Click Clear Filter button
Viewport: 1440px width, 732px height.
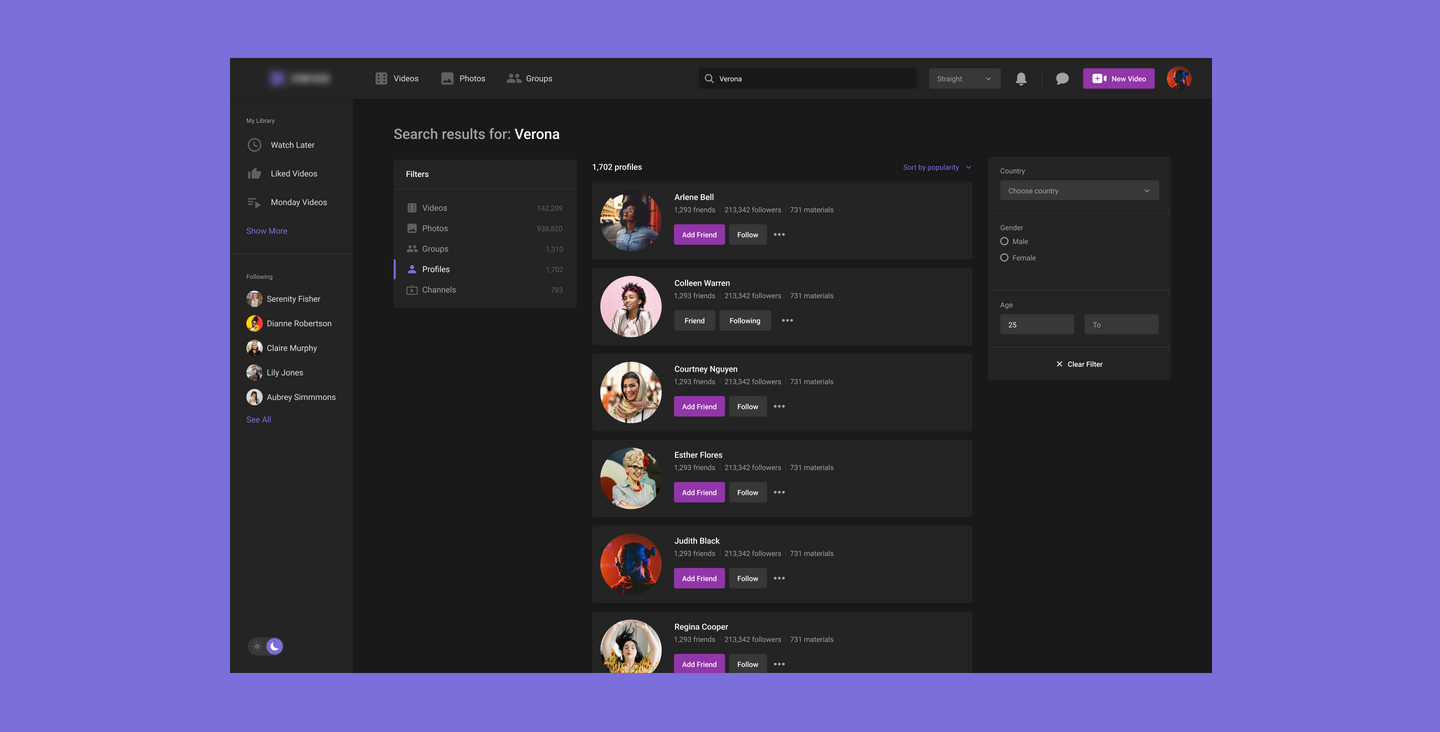1079,364
